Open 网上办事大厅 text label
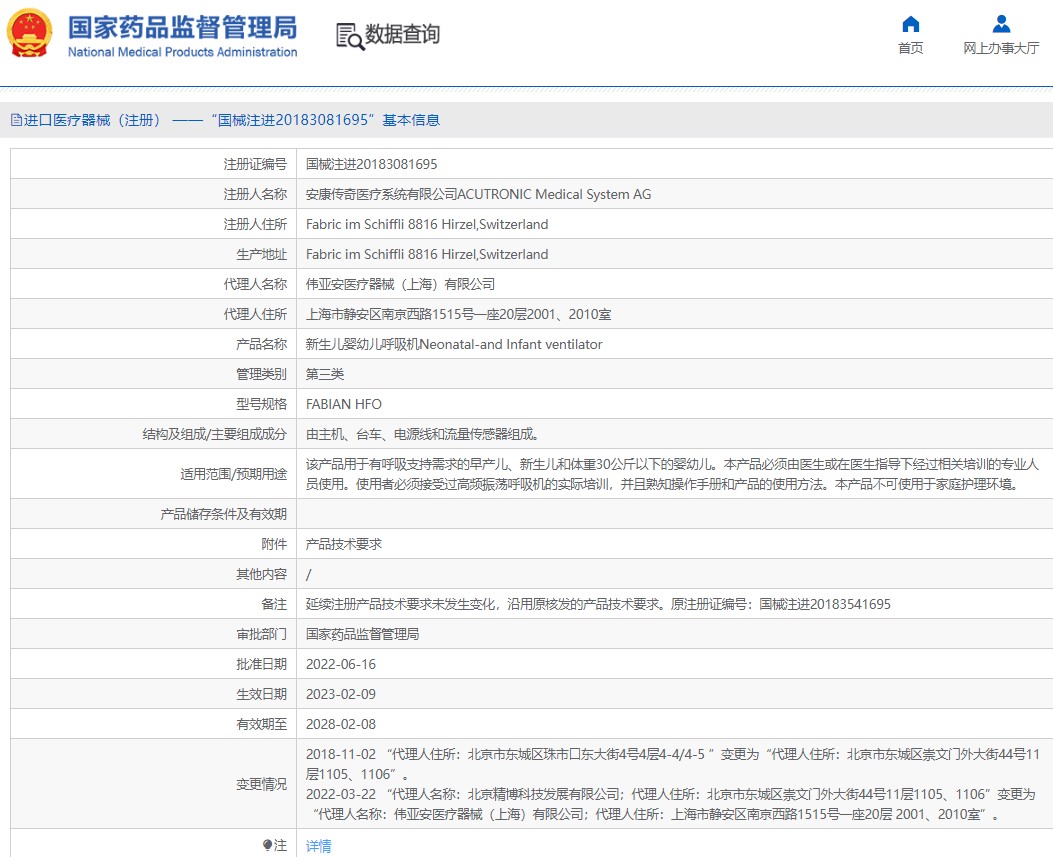 1001,48
